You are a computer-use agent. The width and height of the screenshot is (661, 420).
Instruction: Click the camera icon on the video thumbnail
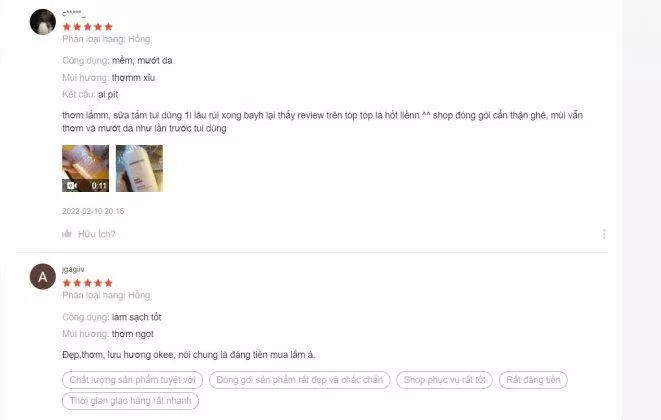click(x=71, y=186)
